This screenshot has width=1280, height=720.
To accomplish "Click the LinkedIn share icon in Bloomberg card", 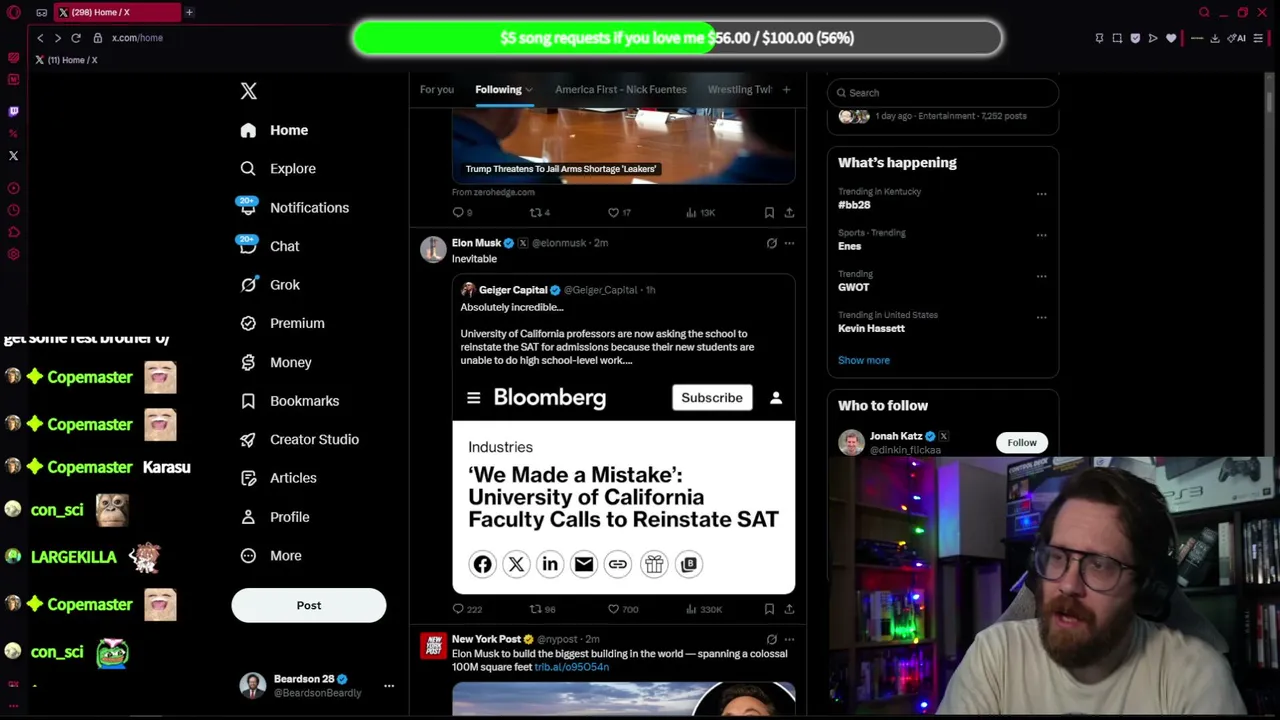I will [x=550, y=564].
